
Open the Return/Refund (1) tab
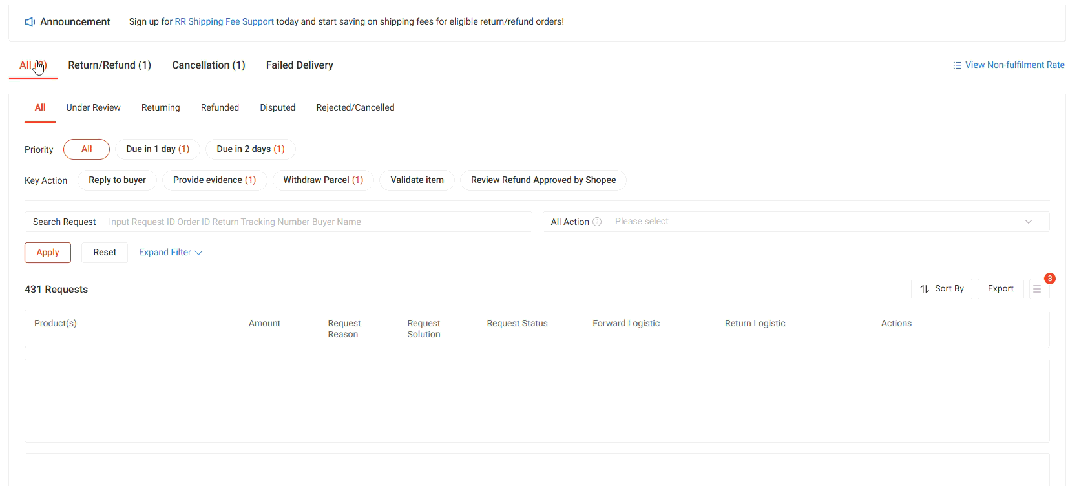(109, 65)
